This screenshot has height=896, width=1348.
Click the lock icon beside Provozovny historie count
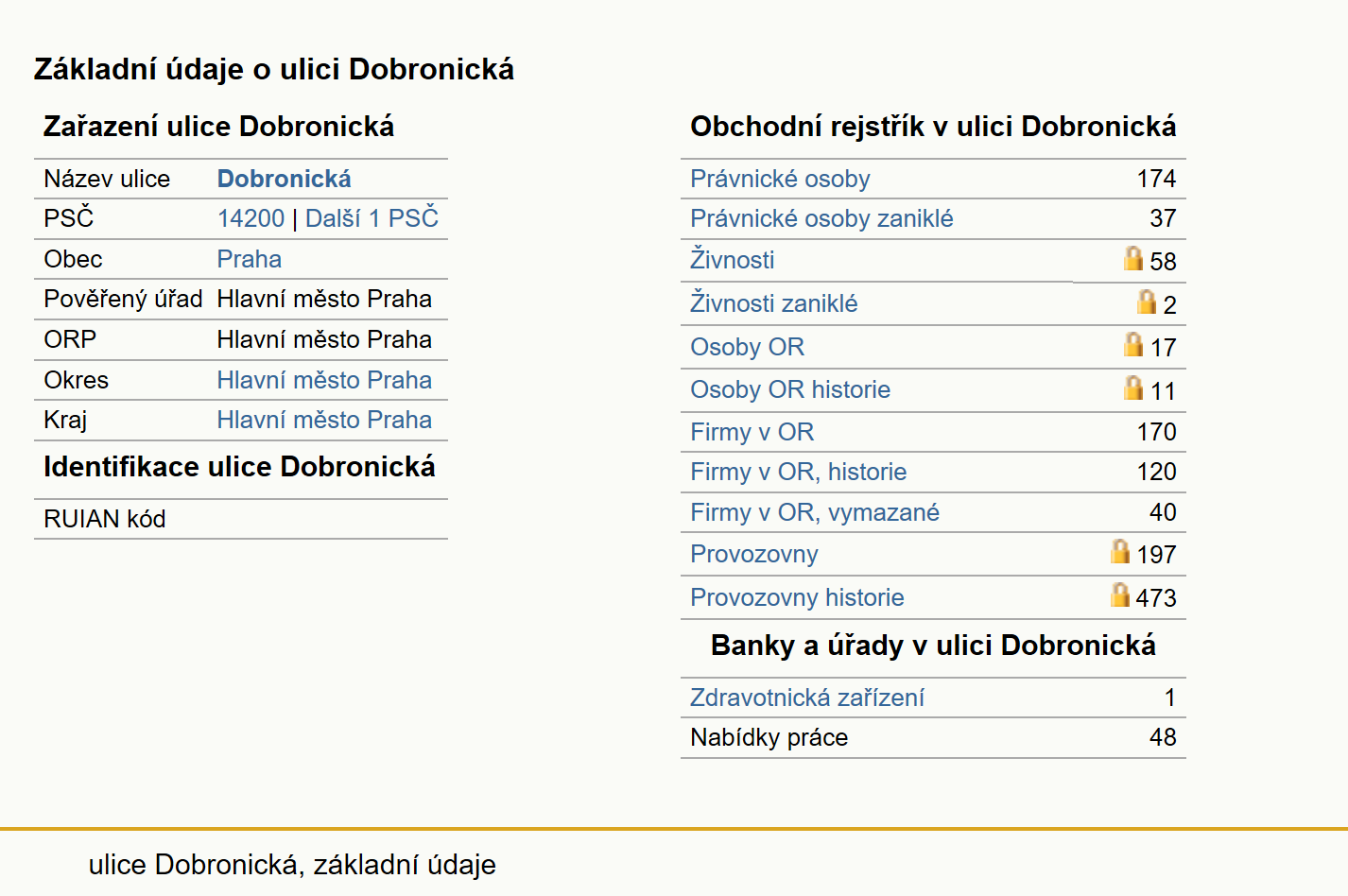pos(1120,594)
